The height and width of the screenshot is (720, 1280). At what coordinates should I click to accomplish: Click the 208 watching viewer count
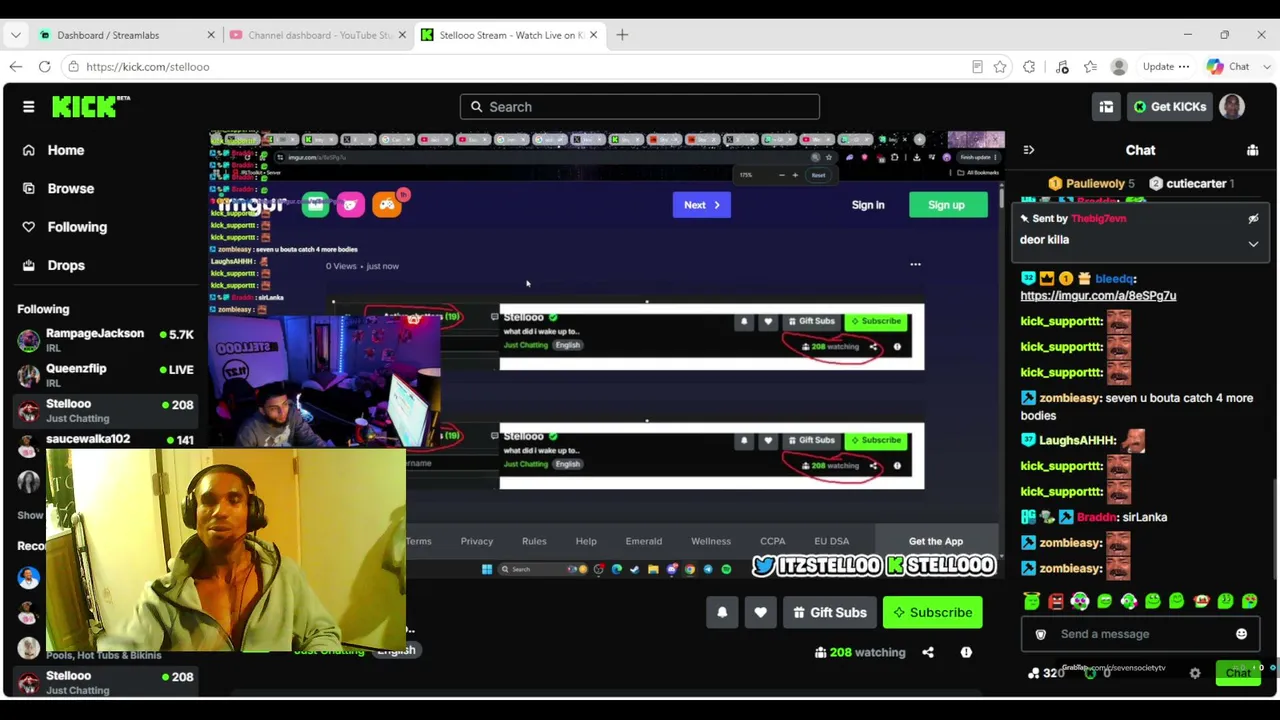click(859, 652)
